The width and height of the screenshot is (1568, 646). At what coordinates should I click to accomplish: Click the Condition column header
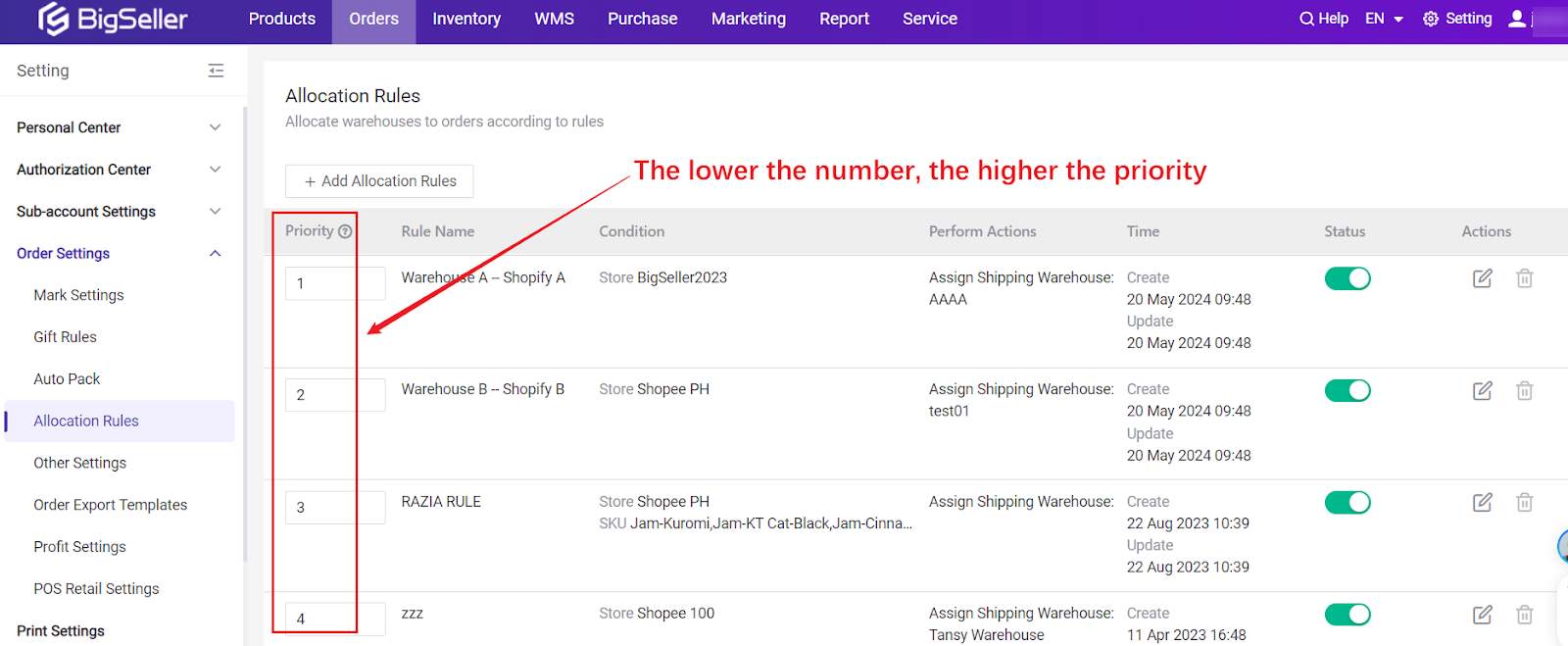click(x=632, y=231)
